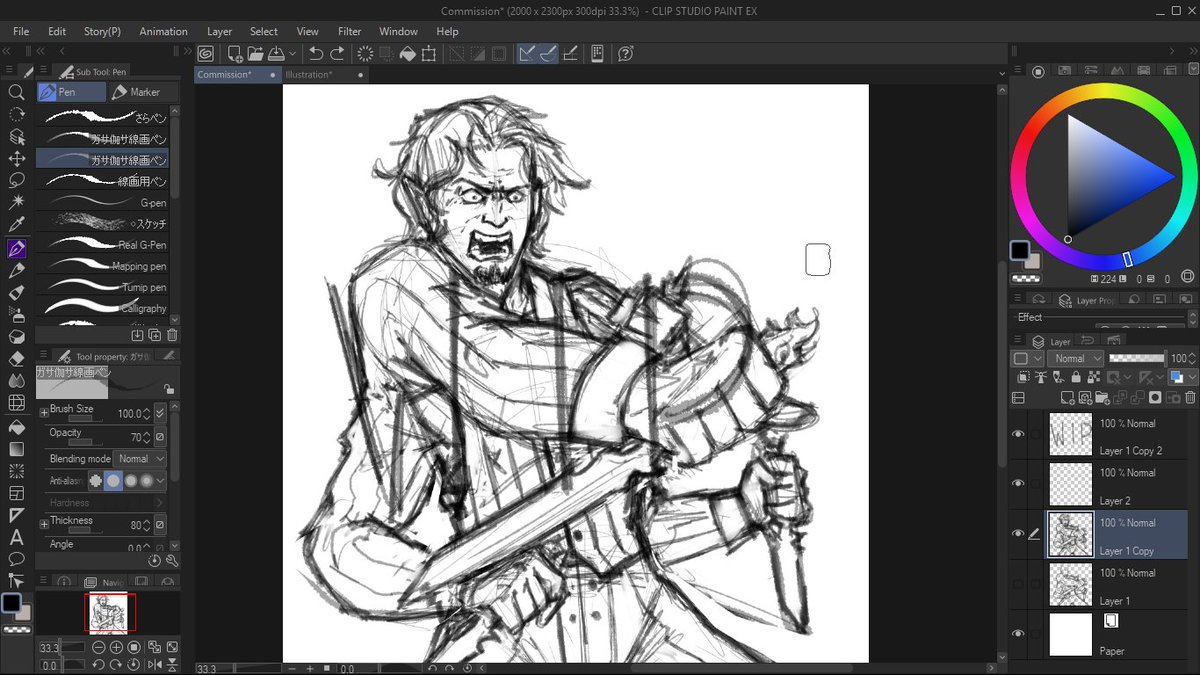Hide Layer 1 Copy 2 eye icon

(1018, 434)
